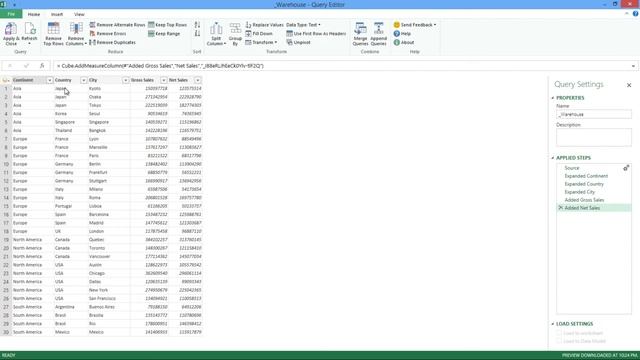The height and width of the screenshot is (360, 640).
Task: Open Data Type dropdown
Action: click(x=303, y=25)
